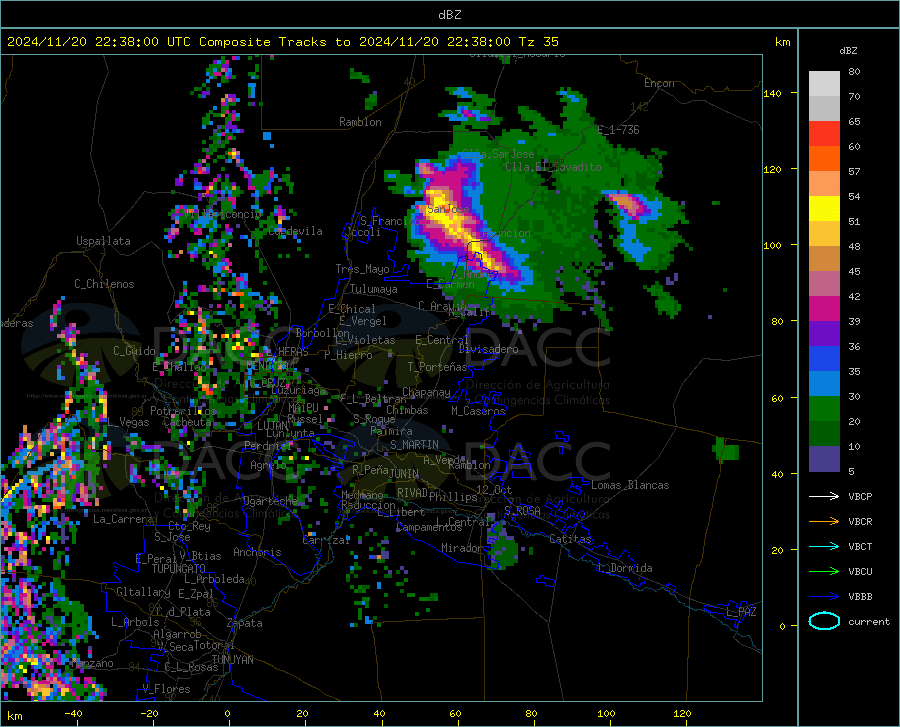900x727 pixels.
Task: Pick the gray swatch between 70 and 65
Action: pyautogui.click(x=824, y=108)
